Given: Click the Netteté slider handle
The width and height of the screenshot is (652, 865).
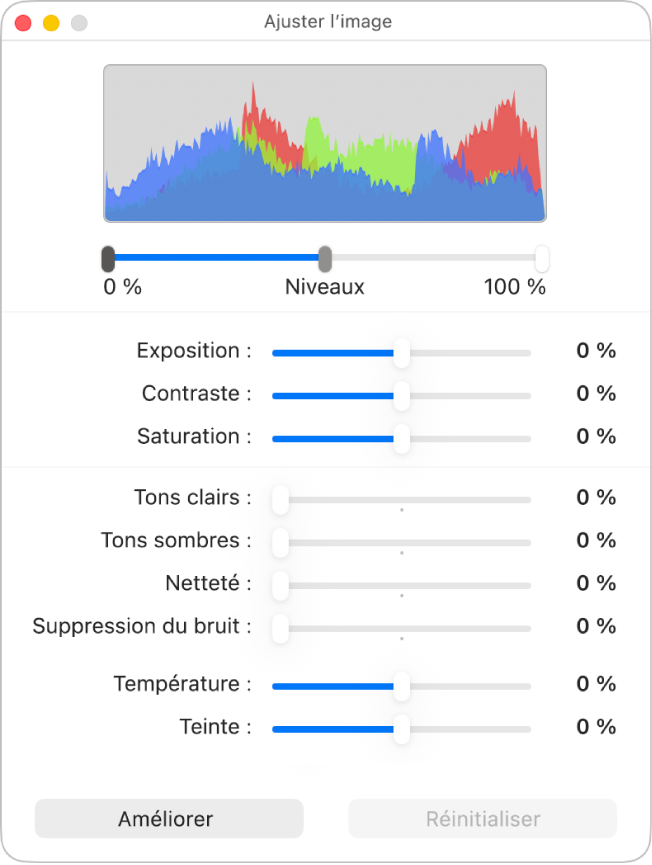Looking at the screenshot, I should point(280,585).
